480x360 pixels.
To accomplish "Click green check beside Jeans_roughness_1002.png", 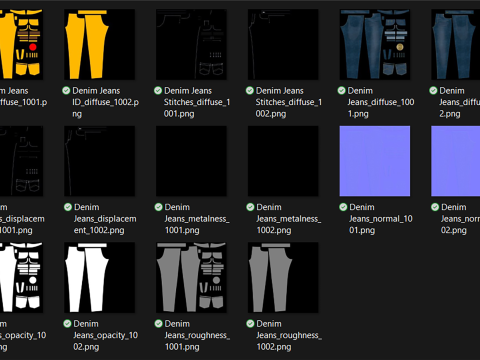I will (250, 323).
